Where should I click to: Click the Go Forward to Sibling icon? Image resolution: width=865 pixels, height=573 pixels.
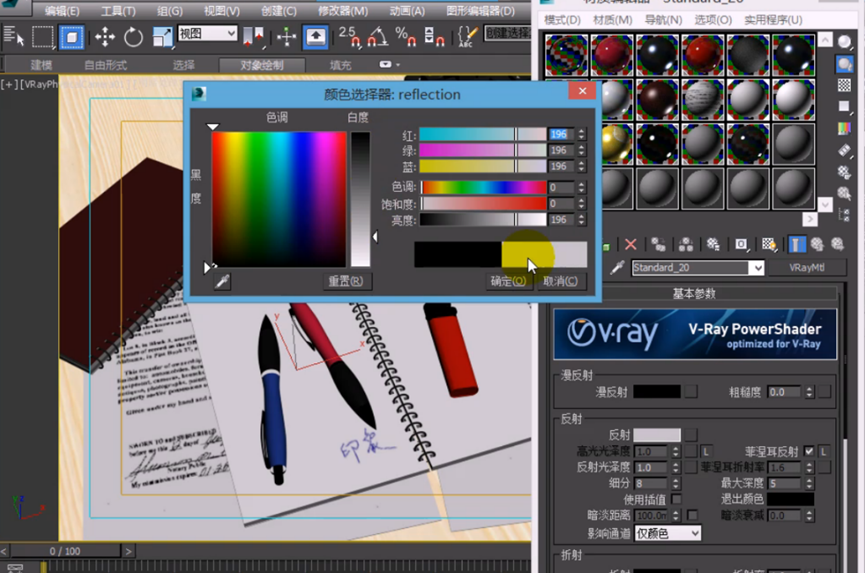837,244
